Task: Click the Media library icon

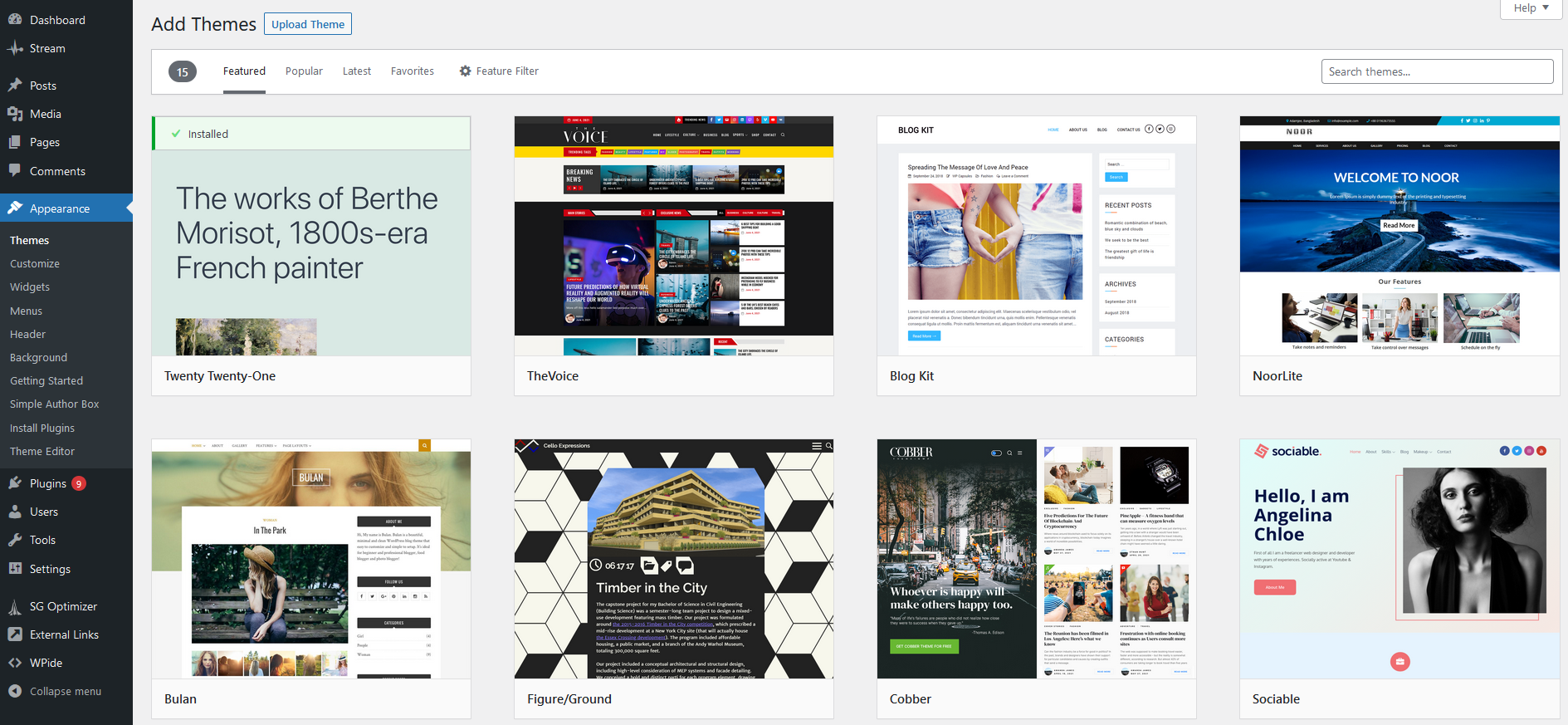Action: pyautogui.click(x=15, y=114)
